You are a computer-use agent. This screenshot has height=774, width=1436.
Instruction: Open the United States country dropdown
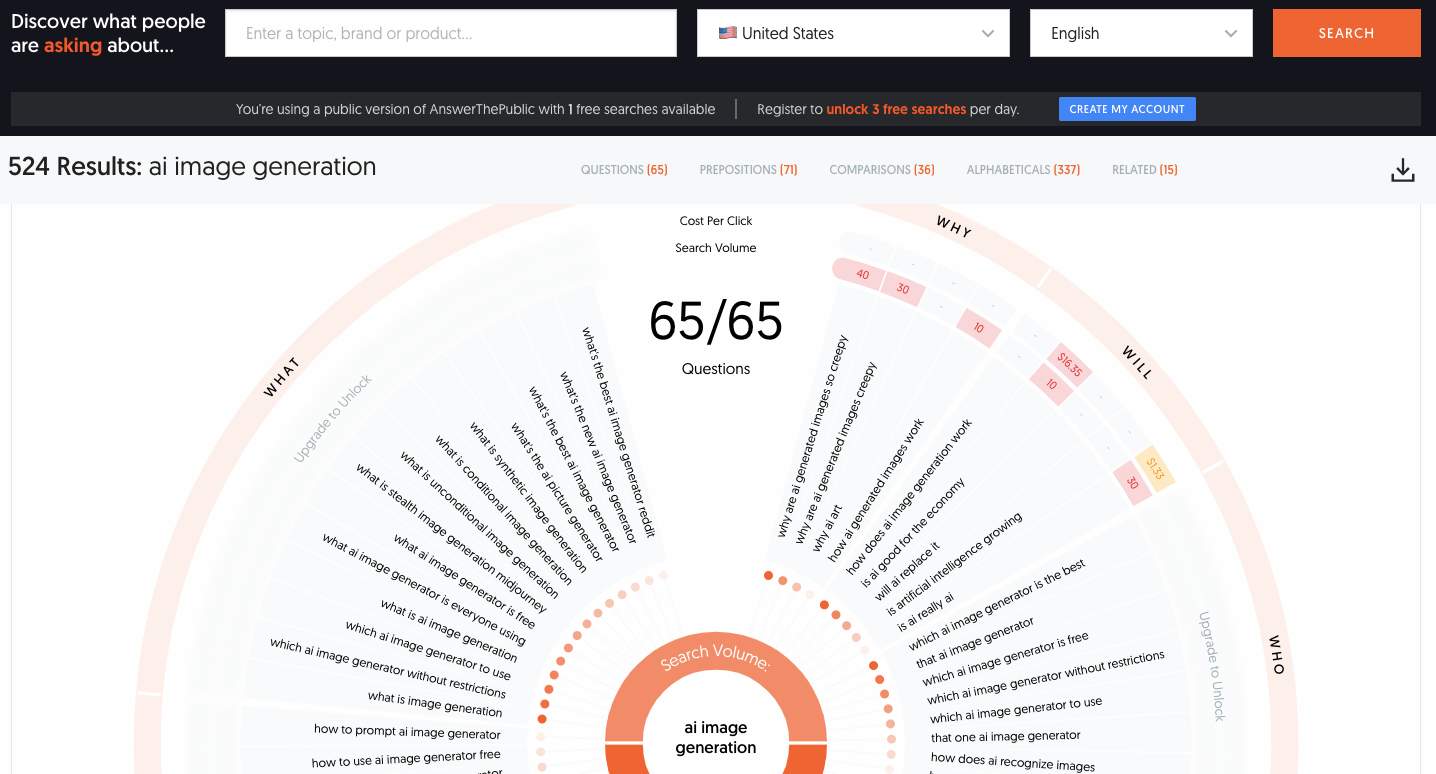point(853,33)
